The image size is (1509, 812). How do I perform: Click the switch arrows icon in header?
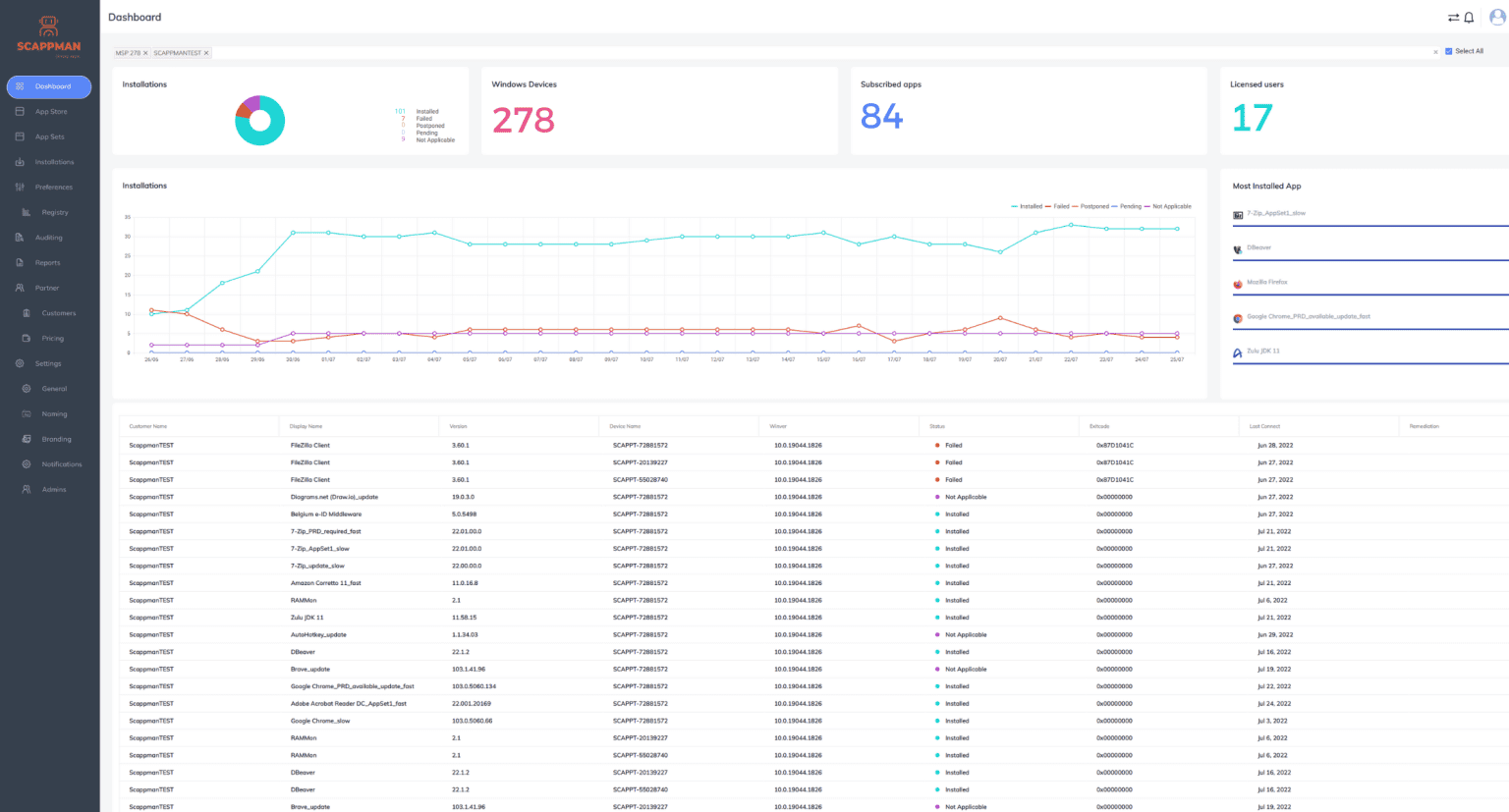pos(1453,18)
